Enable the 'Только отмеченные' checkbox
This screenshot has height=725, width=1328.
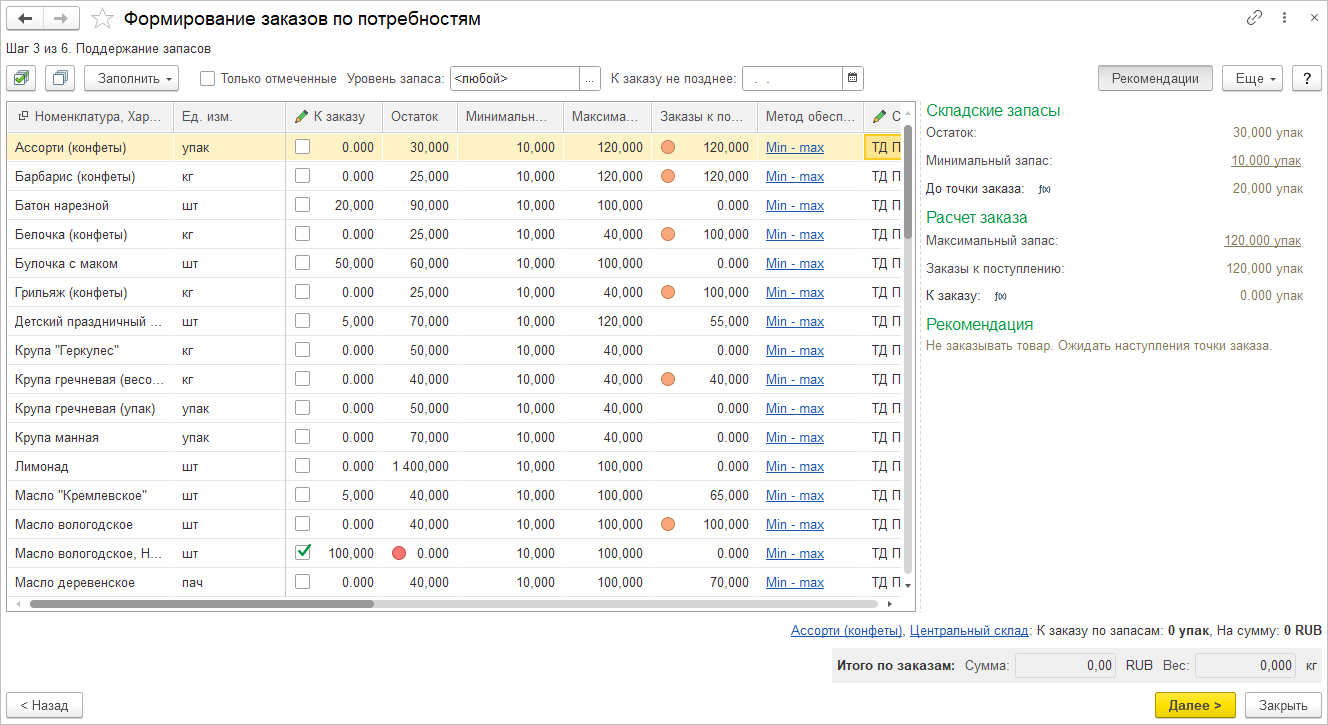[208, 78]
